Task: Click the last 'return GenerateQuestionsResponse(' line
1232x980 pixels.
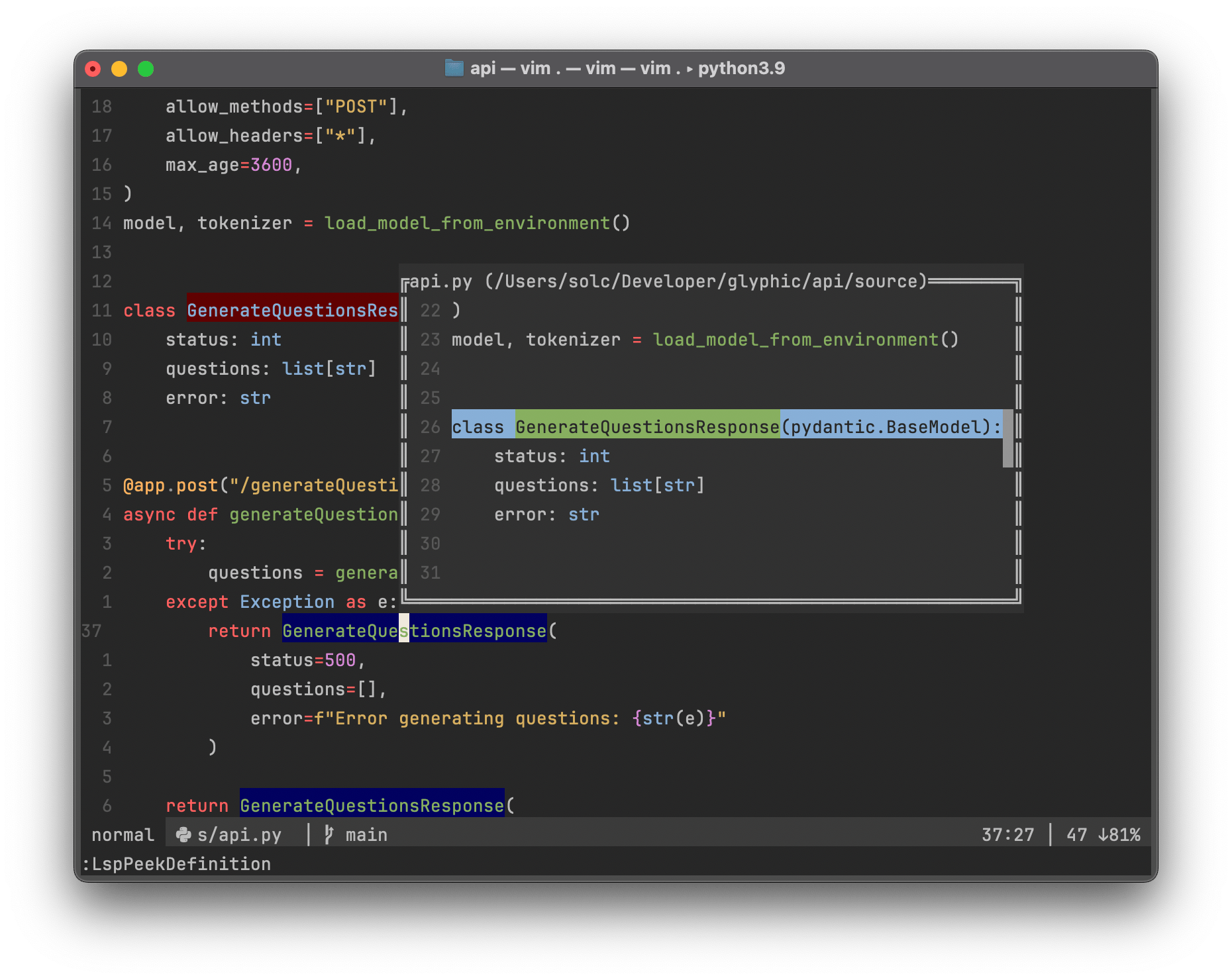Action: (340, 806)
